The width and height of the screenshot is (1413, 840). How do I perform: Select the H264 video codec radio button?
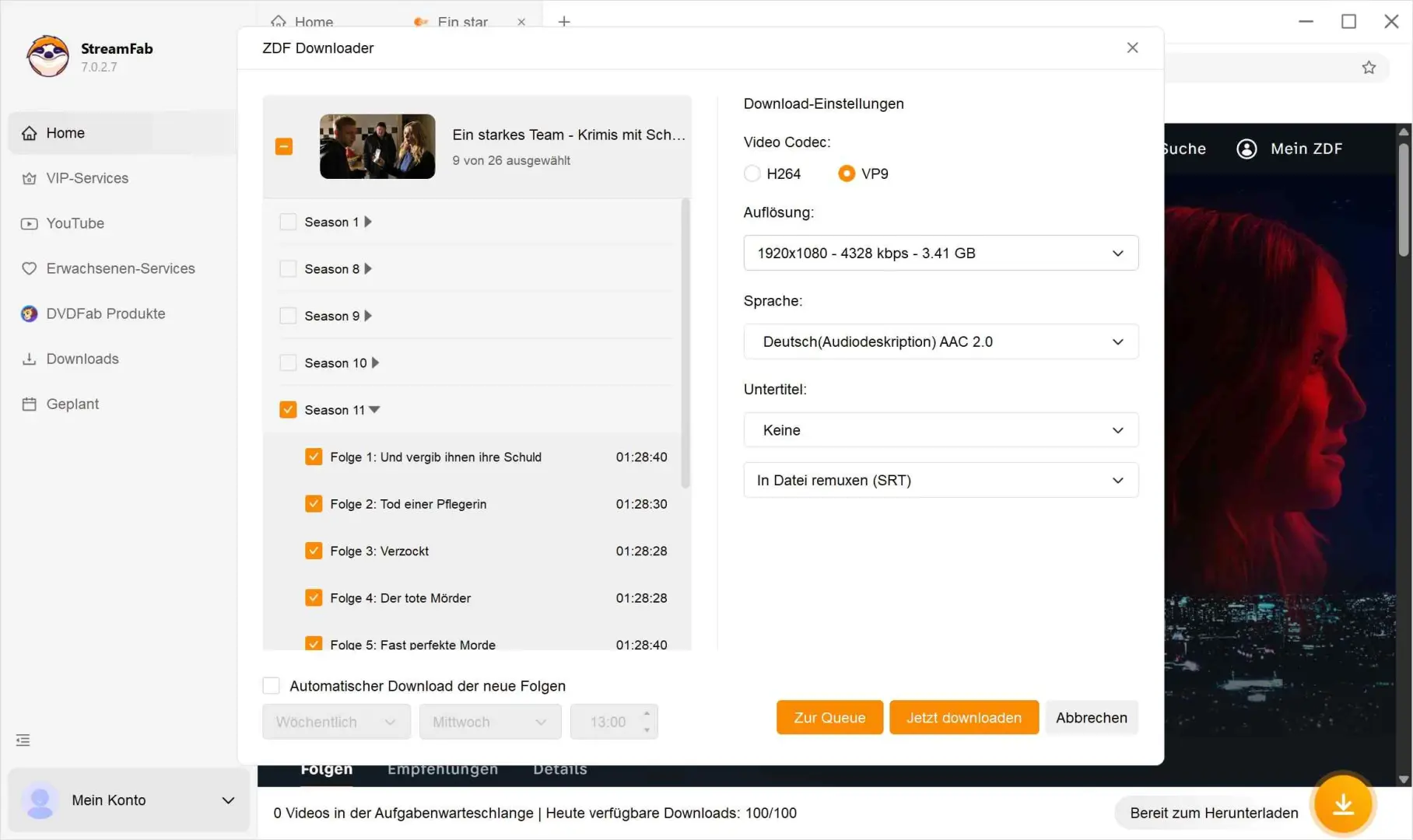pyautogui.click(x=752, y=173)
